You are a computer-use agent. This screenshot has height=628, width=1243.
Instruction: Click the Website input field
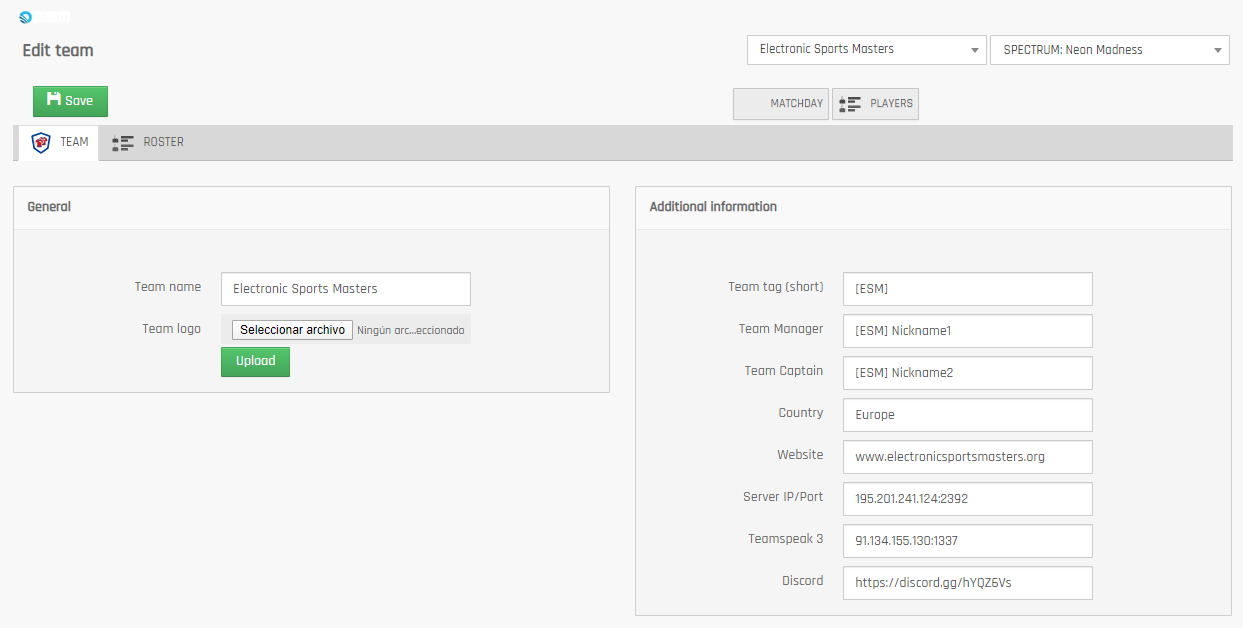pyautogui.click(x=968, y=457)
